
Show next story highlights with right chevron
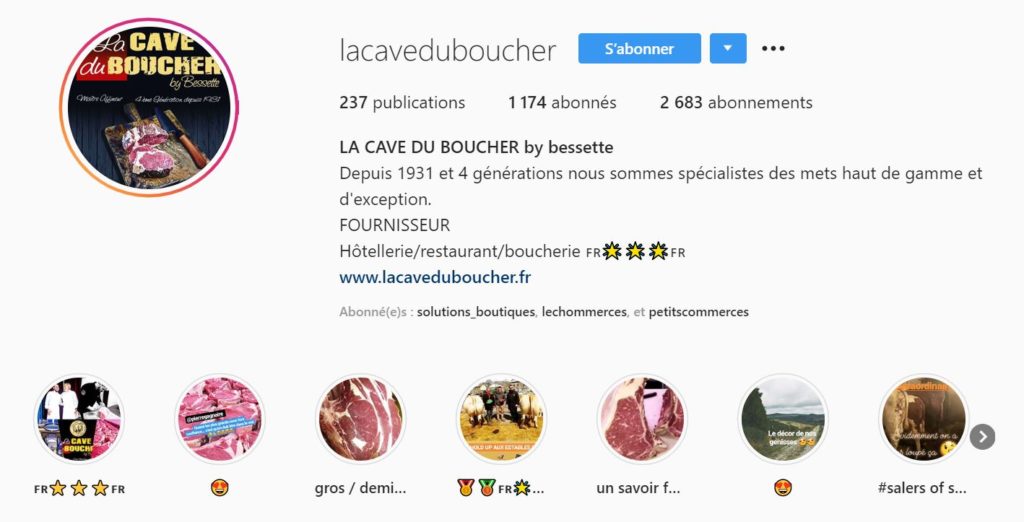click(982, 437)
